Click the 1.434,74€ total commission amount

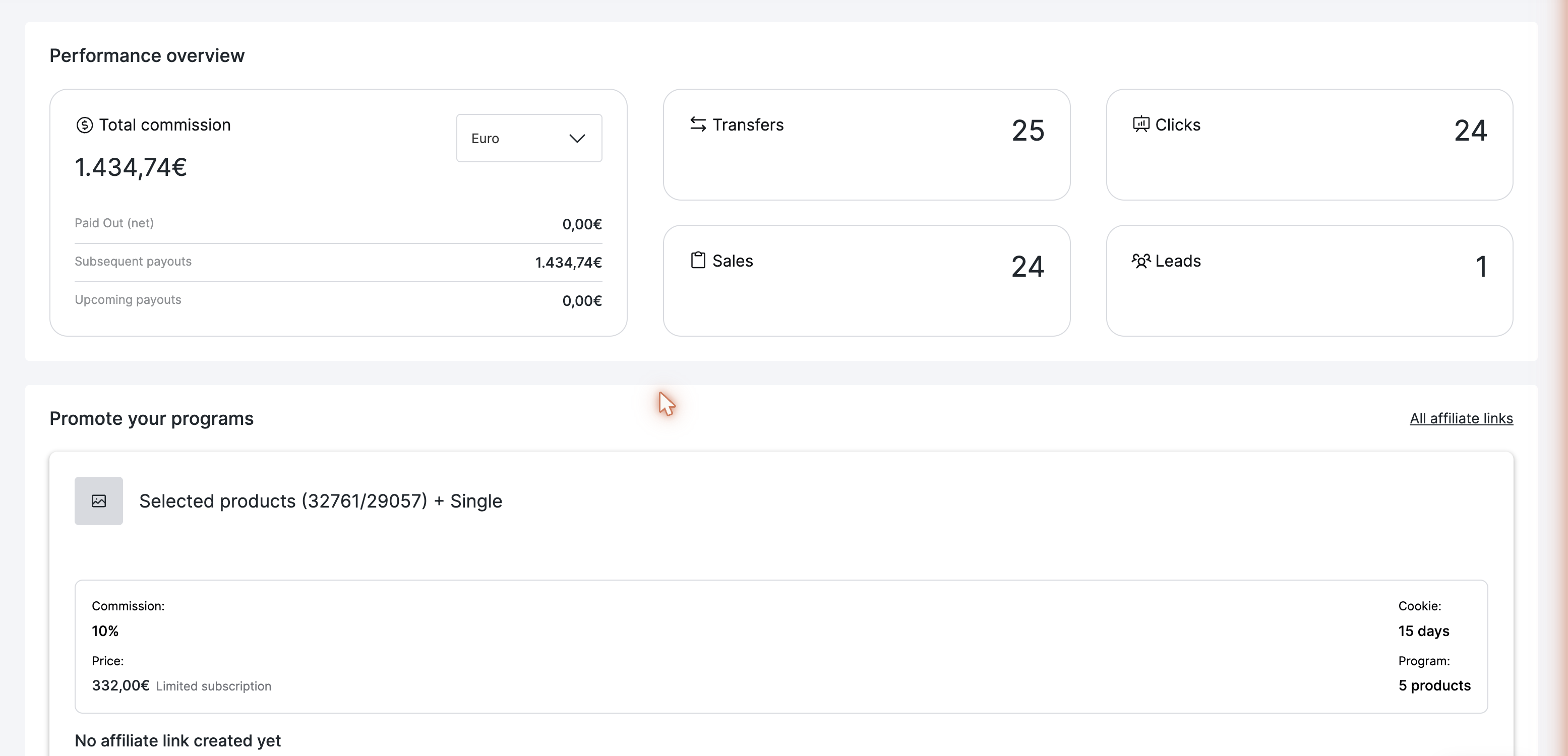(x=131, y=167)
